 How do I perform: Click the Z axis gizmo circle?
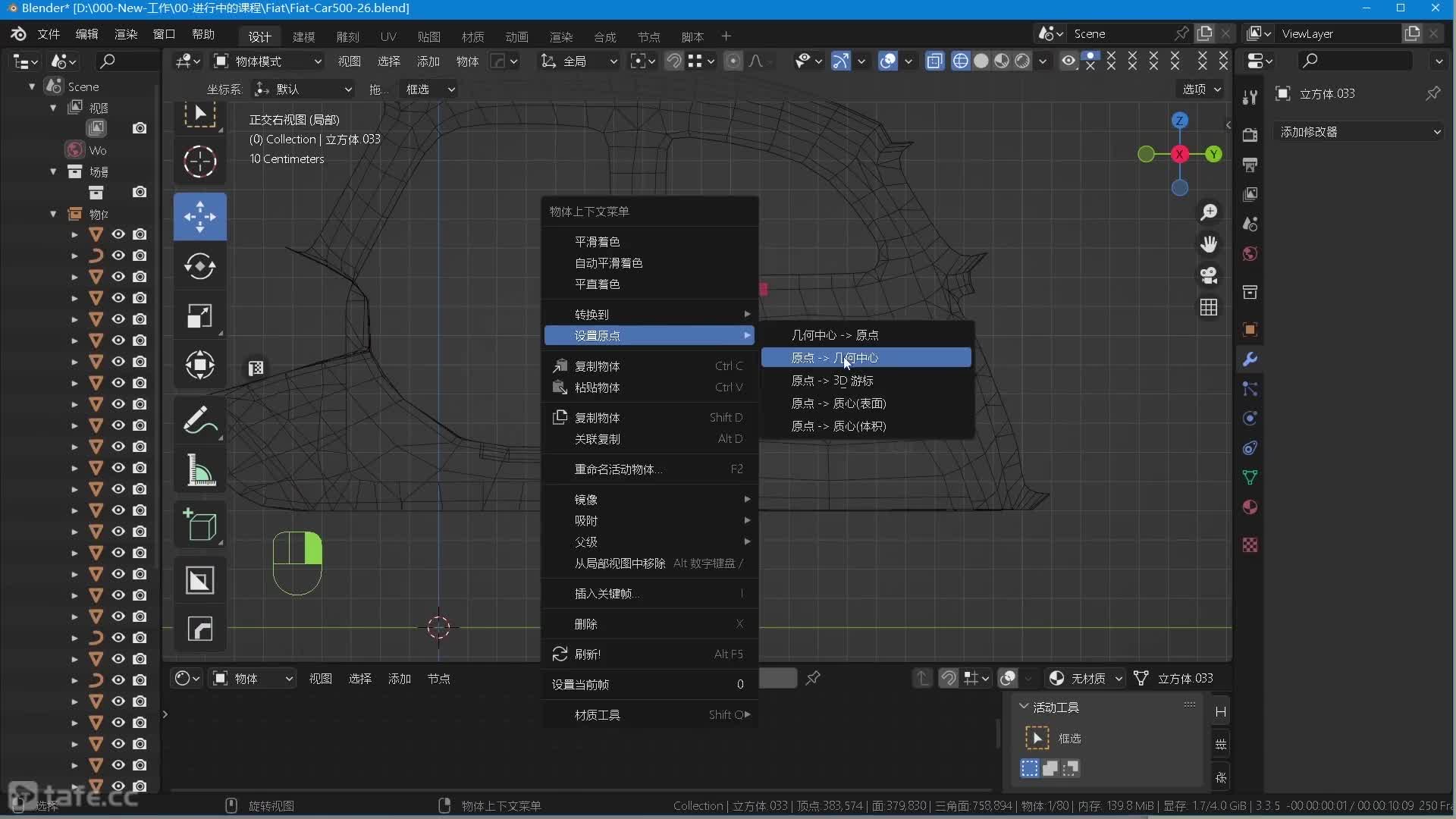[1179, 121]
